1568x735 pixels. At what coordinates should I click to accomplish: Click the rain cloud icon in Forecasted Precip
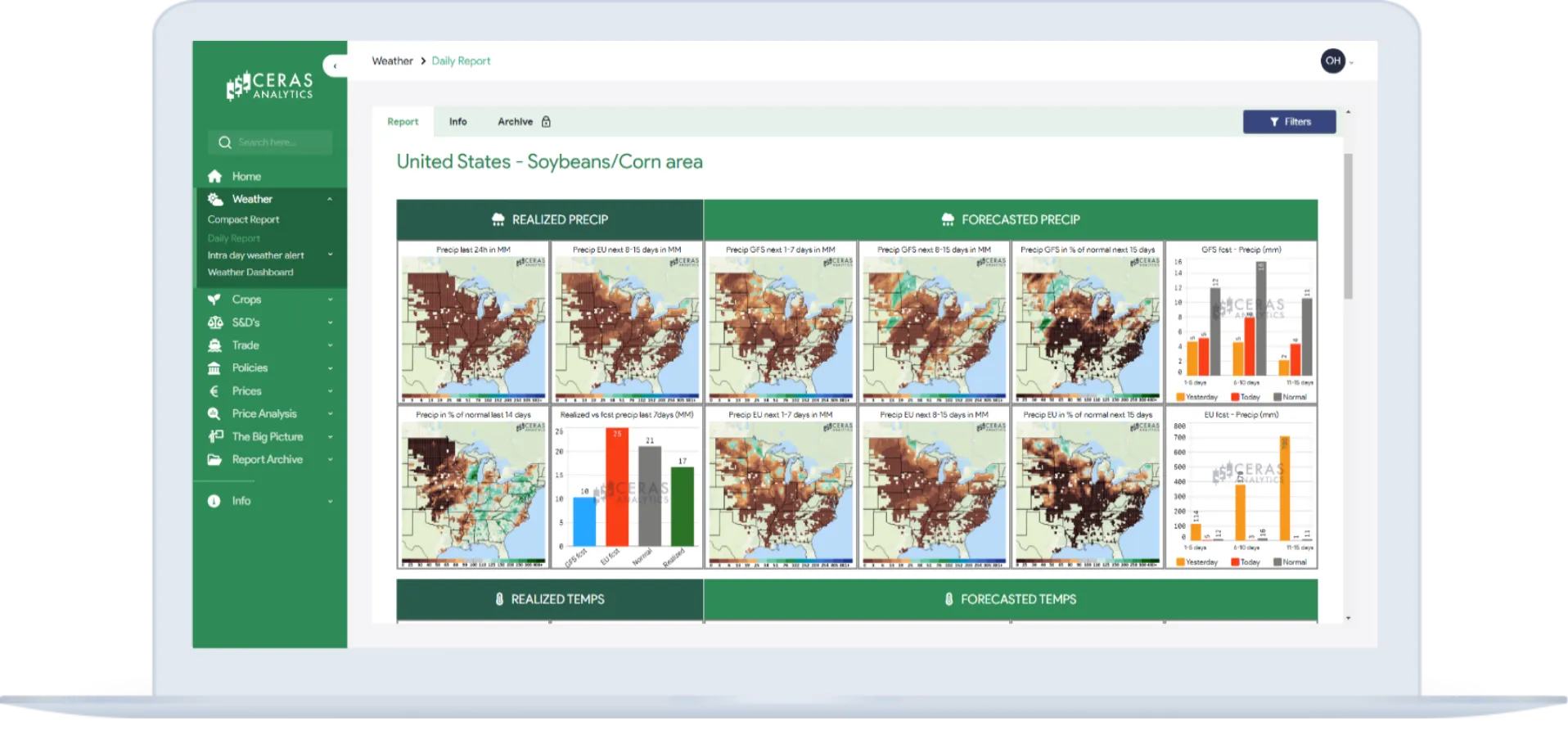[x=948, y=219]
